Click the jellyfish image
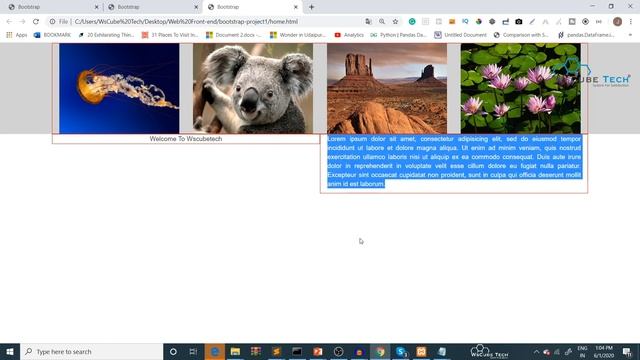 [x=119, y=89]
